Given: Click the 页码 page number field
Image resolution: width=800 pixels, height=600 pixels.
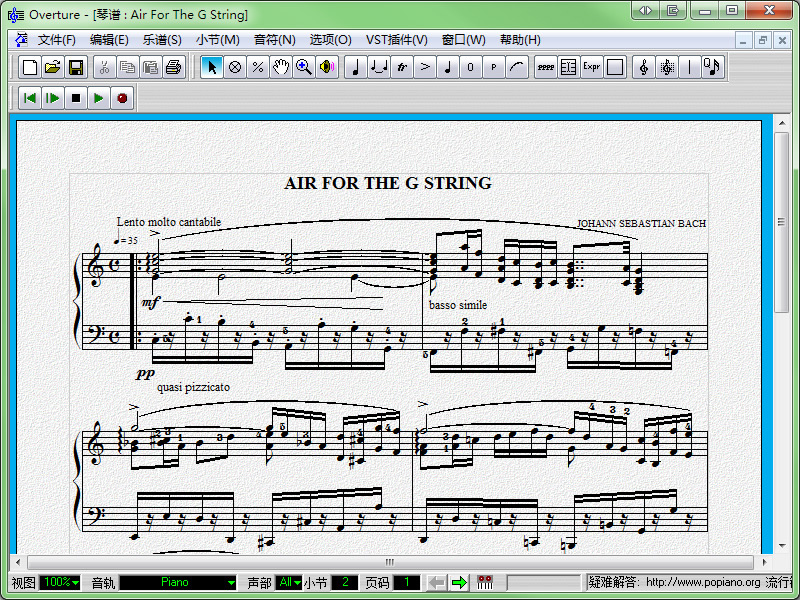Looking at the screenshot, I should coord(407,582).
